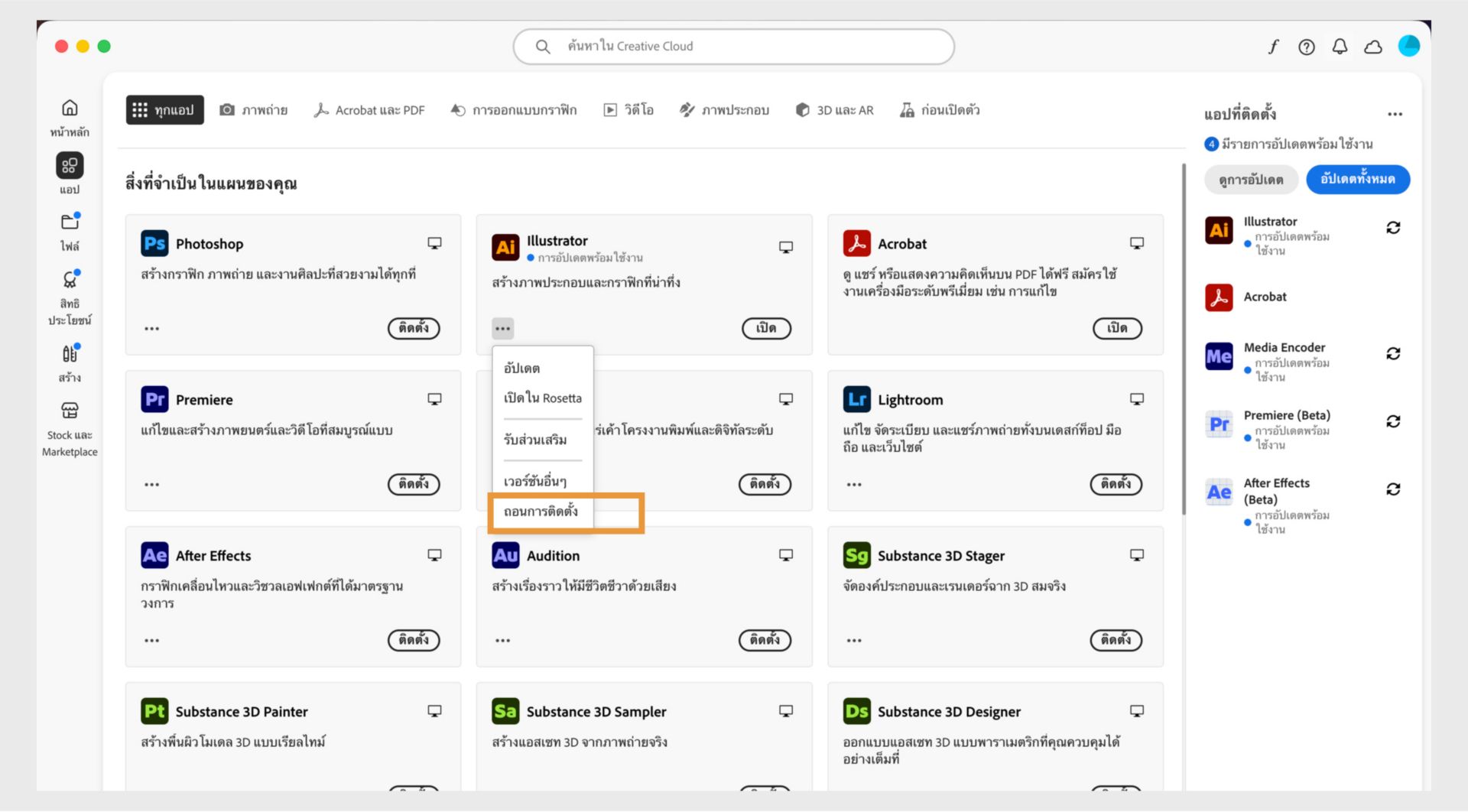Choose เปิดใน Rosetta menu entry

[543, 398]
